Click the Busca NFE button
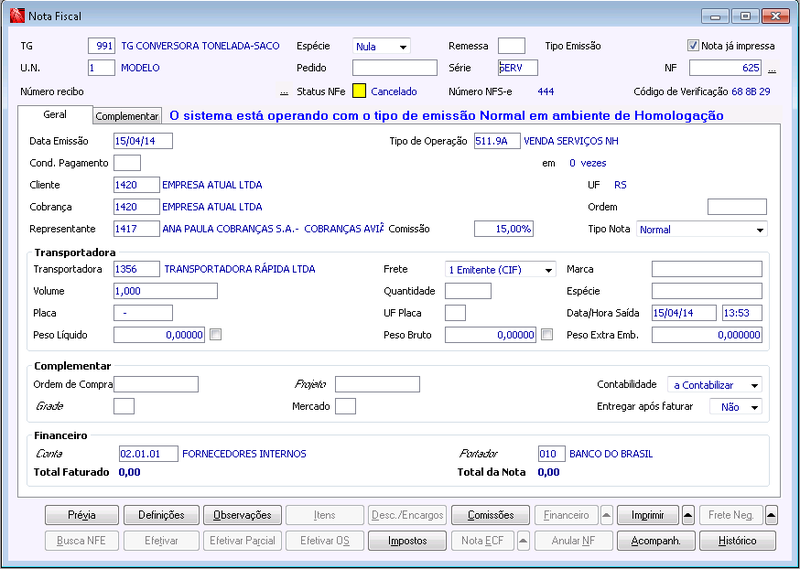 pyautogui.click(x=82, y=541)
